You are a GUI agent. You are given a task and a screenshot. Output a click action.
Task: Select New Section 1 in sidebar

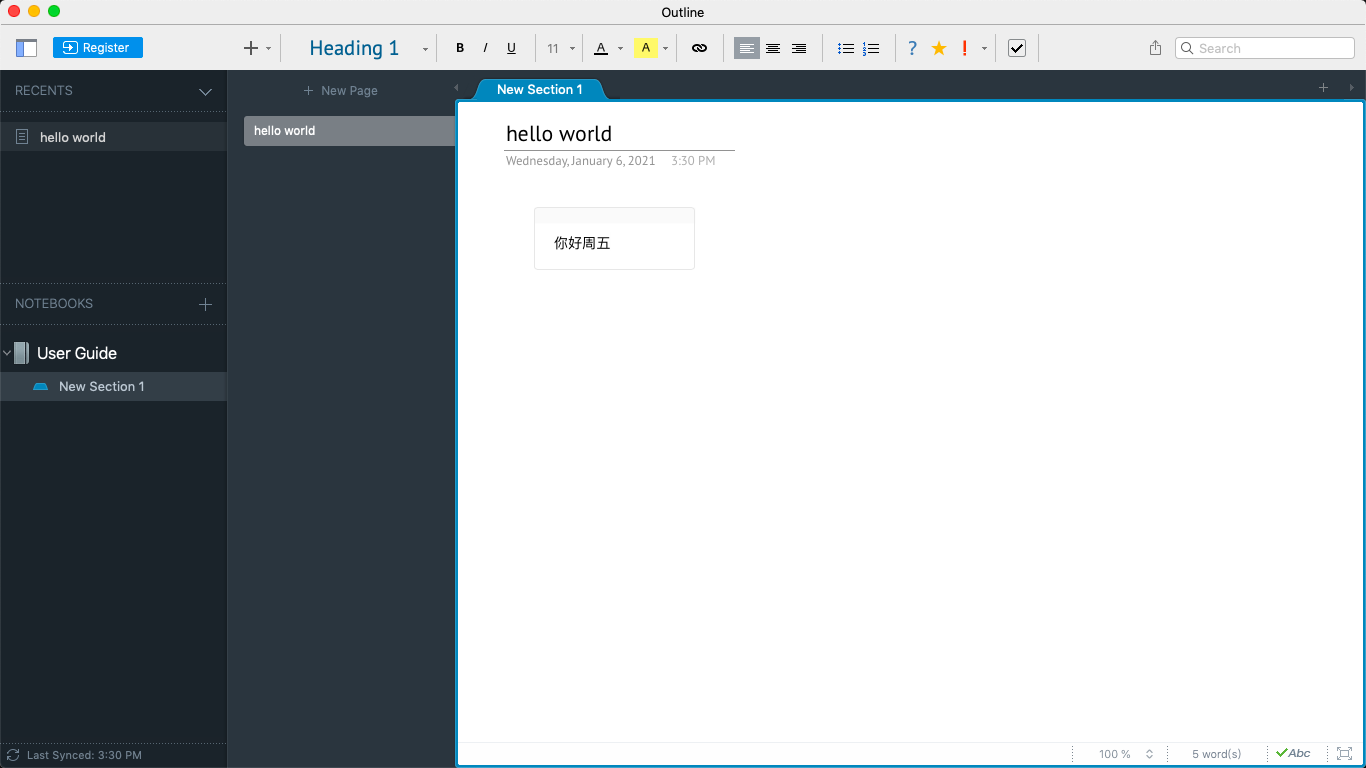pos(114,387)
